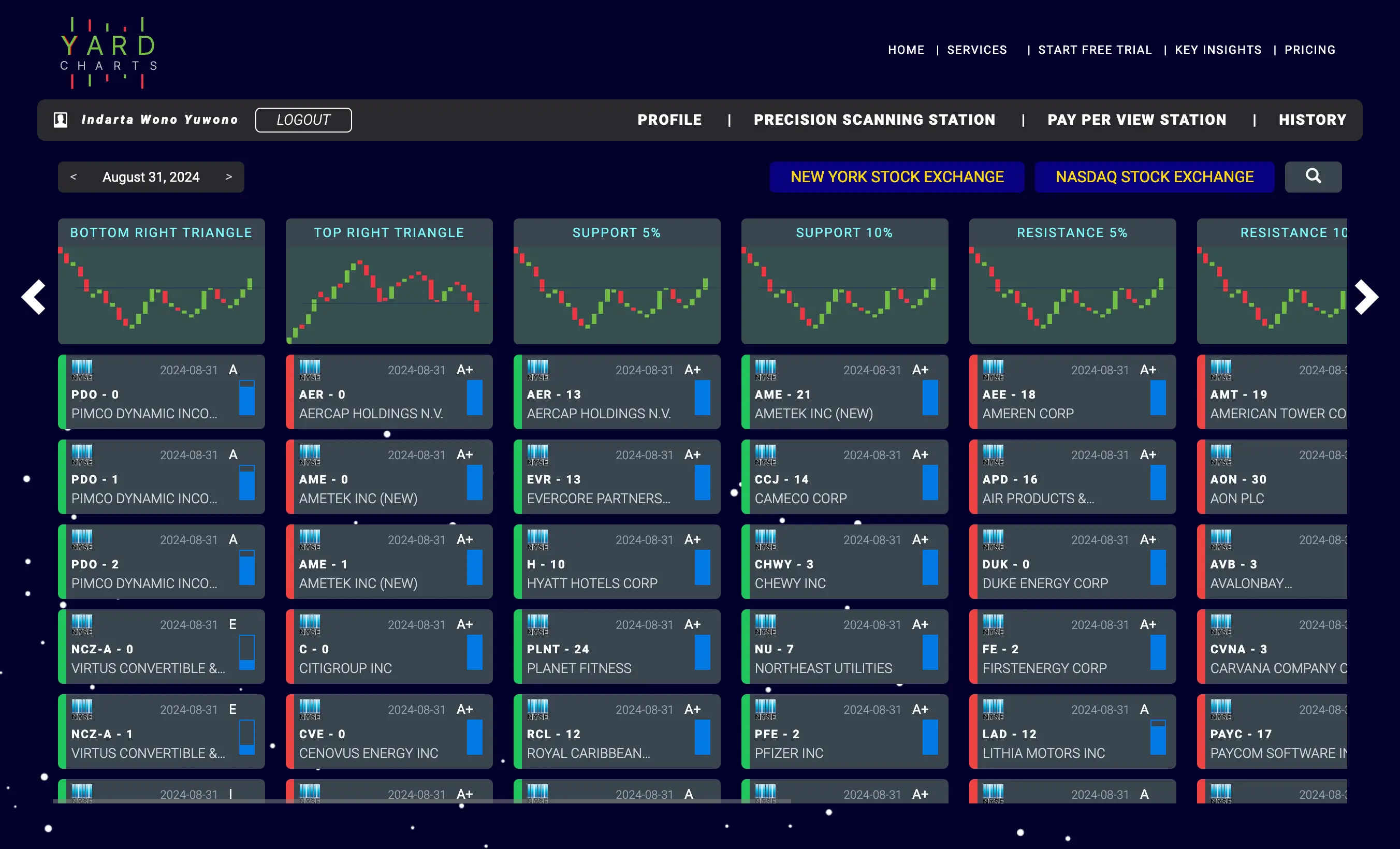The image size is (1400, 849).
Task: Open the HOME menu item
Action: click(906, 50)
